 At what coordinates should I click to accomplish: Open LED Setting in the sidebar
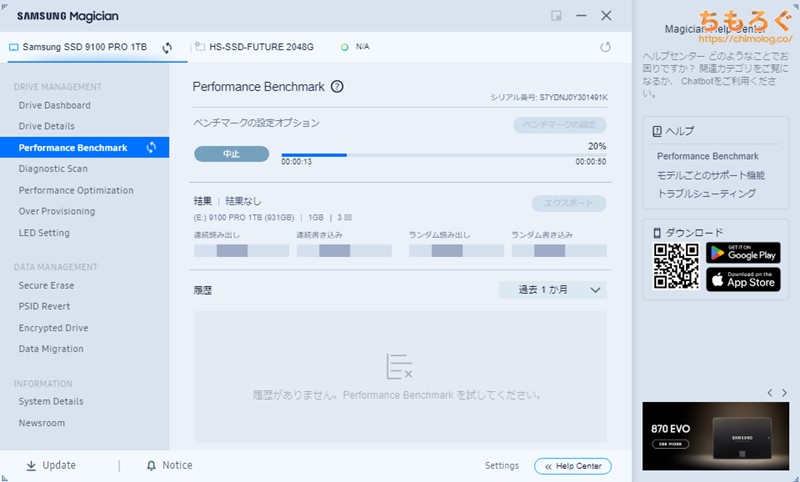(x=44, y=233)
